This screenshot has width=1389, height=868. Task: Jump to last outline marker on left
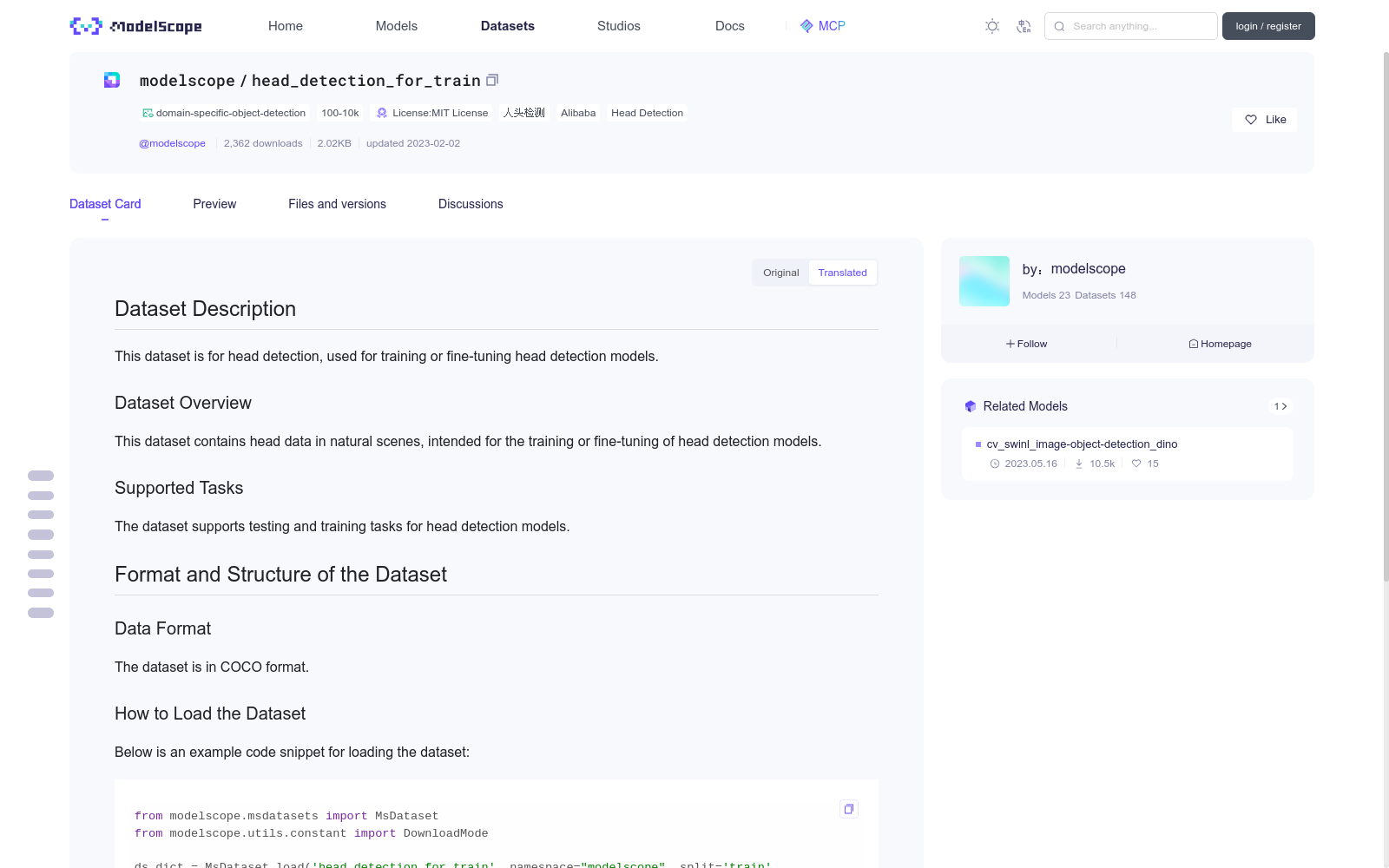pyautogui.click(x=41, y=613)
